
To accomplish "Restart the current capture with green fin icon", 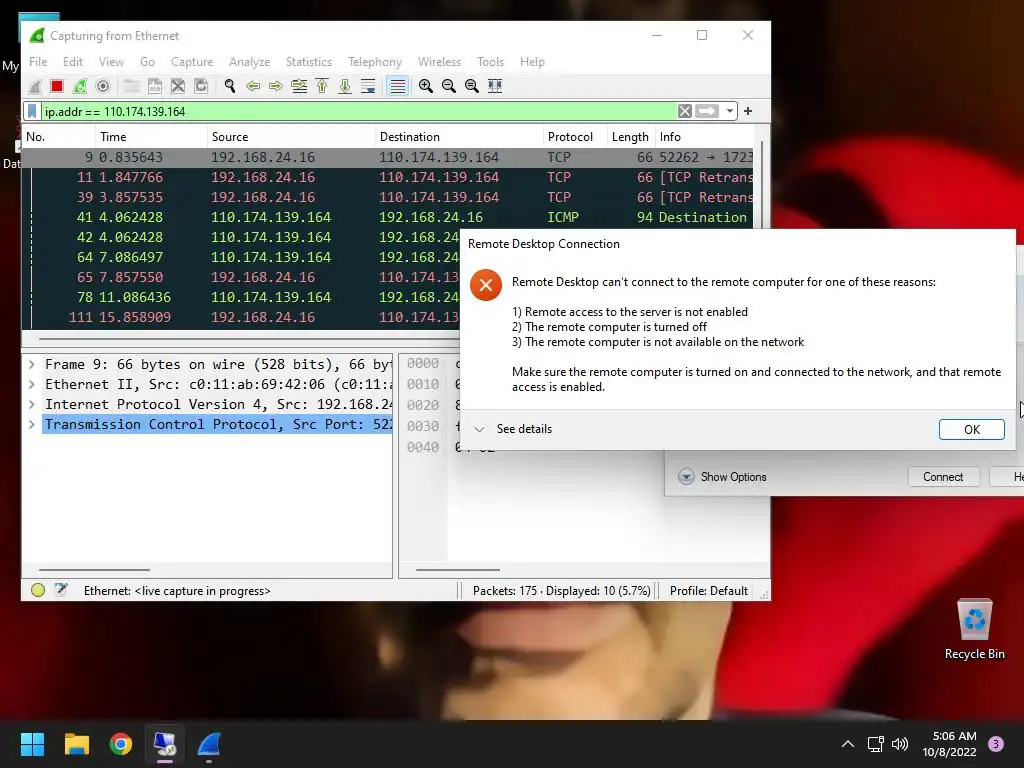I will (80, 86).
